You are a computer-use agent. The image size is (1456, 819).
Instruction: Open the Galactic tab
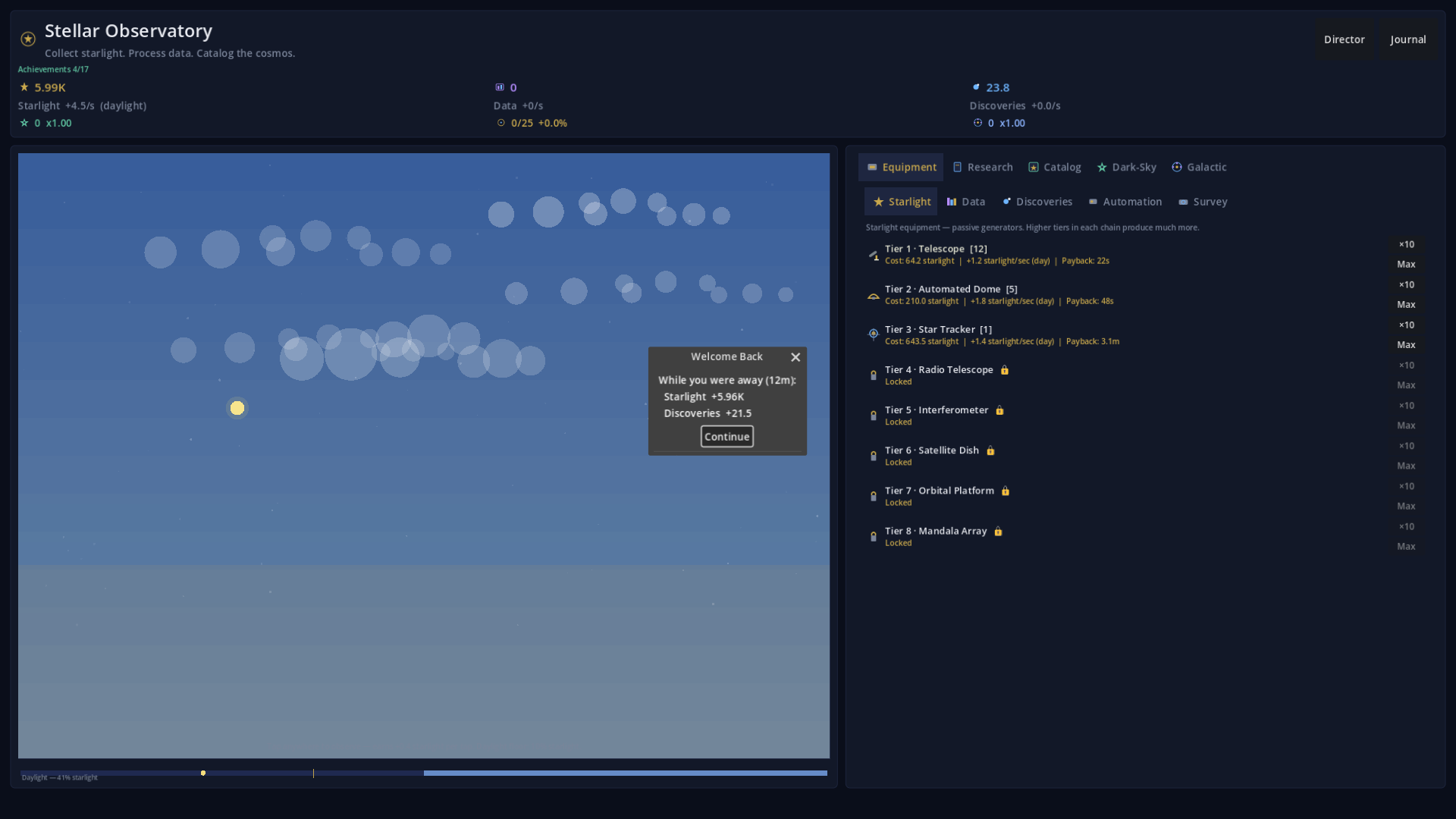1199,167
